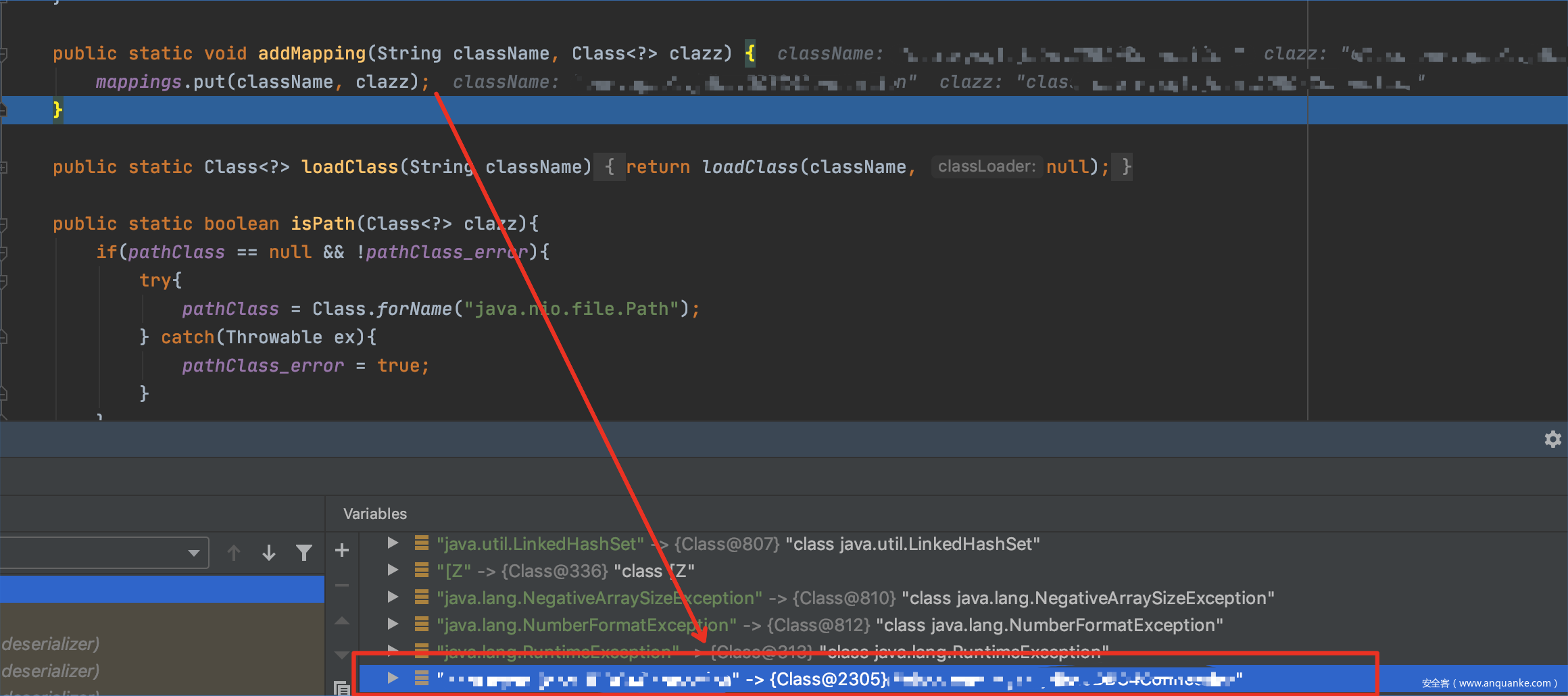Expand the NegativeArraySizeException entry
Image resolution: width=1568 pixels, height=696 pixels.
point(393,597)
